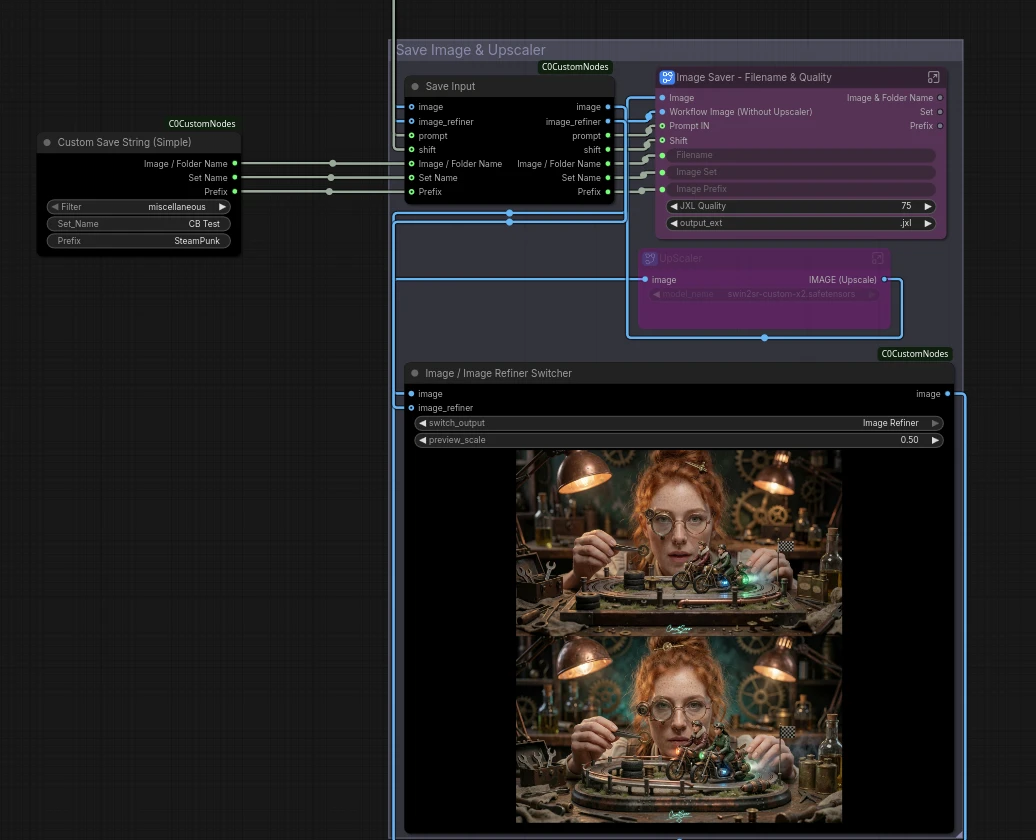This screenshot has height=840, width=1036.
Task: Open switch_output Image Refiner selector
Action: pos(679,423)
